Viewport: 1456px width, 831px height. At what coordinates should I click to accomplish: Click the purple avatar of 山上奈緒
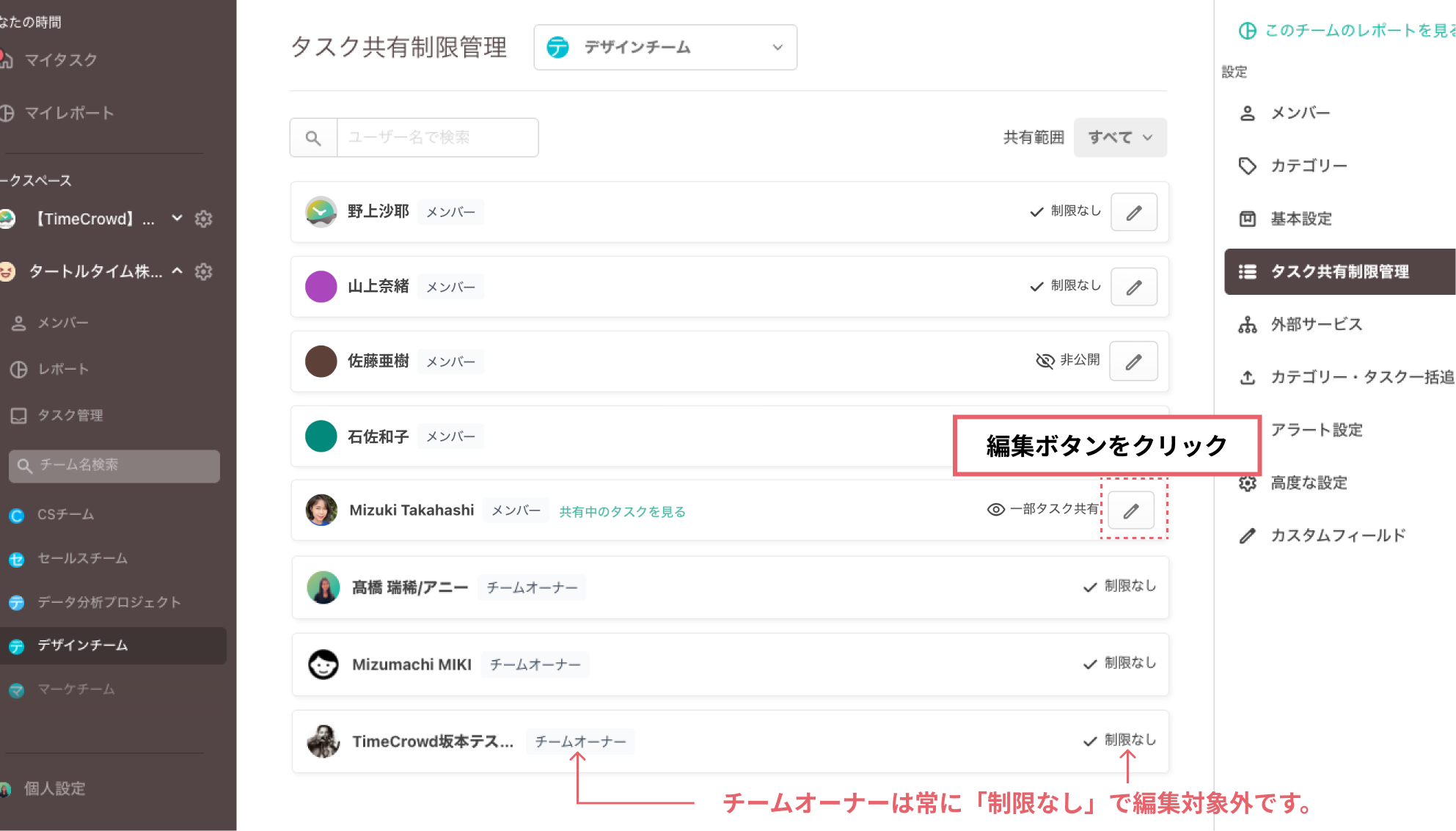(321, 287)
